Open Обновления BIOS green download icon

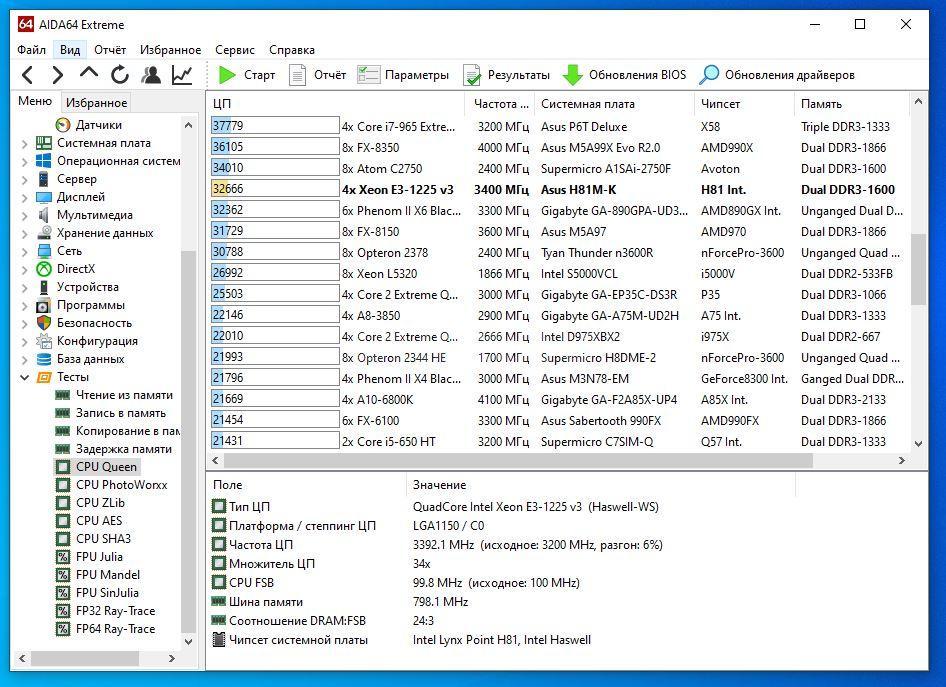(x=573, y=75)
